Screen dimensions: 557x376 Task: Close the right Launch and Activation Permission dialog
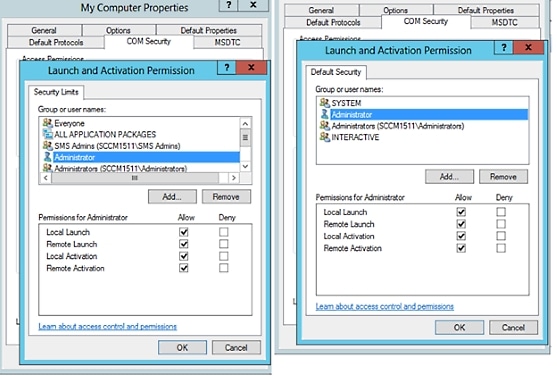click(528, 48)
